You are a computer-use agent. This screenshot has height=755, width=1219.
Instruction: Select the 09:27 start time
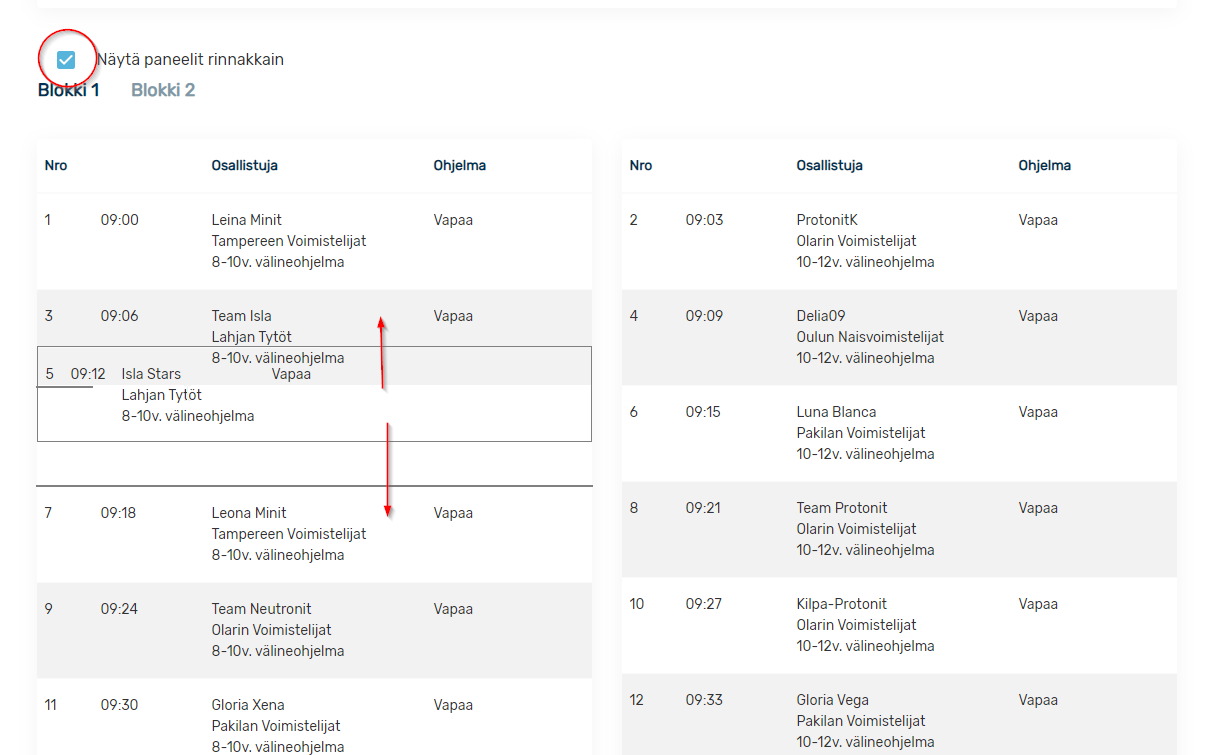coord(704,604)
